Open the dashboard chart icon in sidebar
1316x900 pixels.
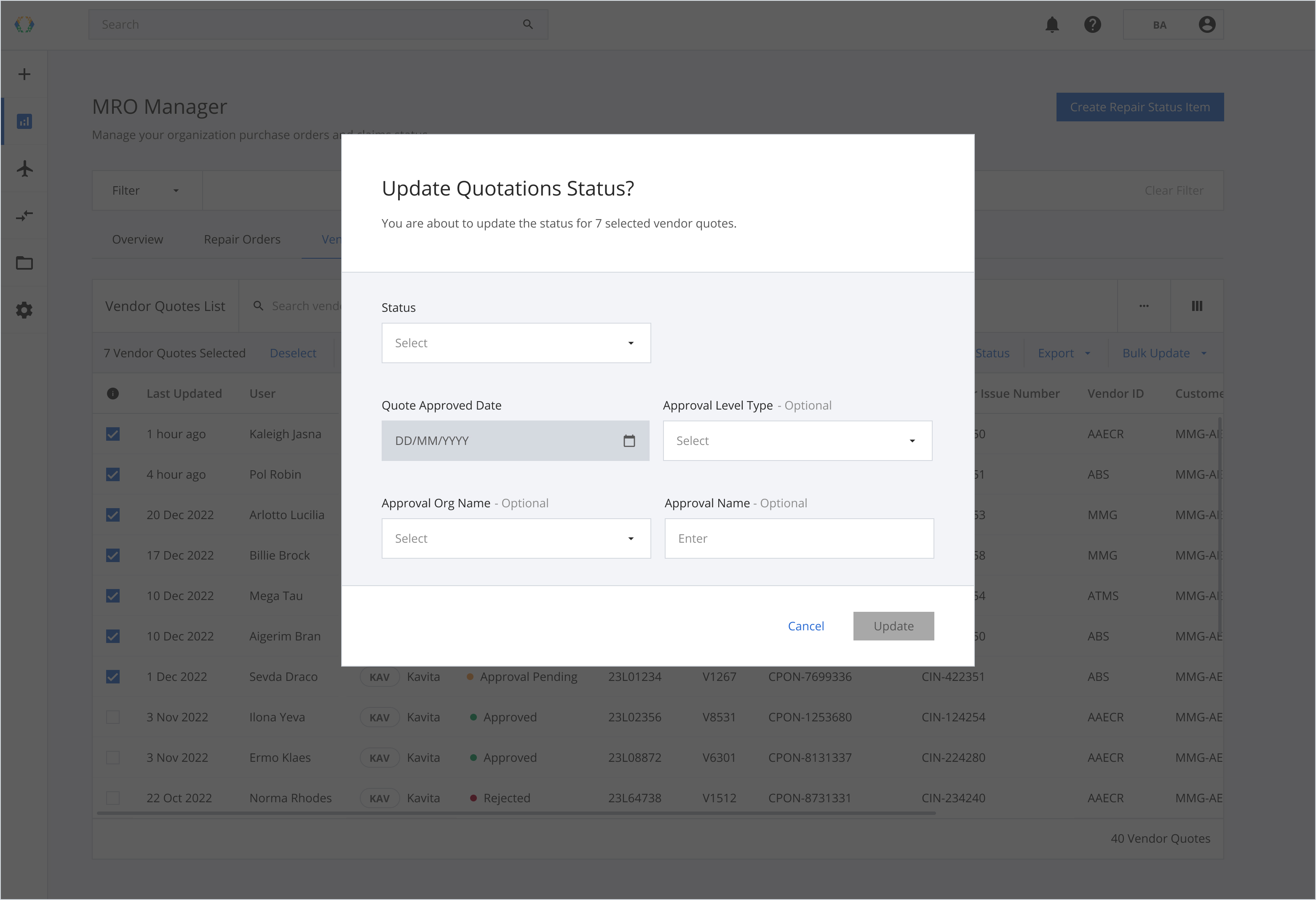pos(24,121)
